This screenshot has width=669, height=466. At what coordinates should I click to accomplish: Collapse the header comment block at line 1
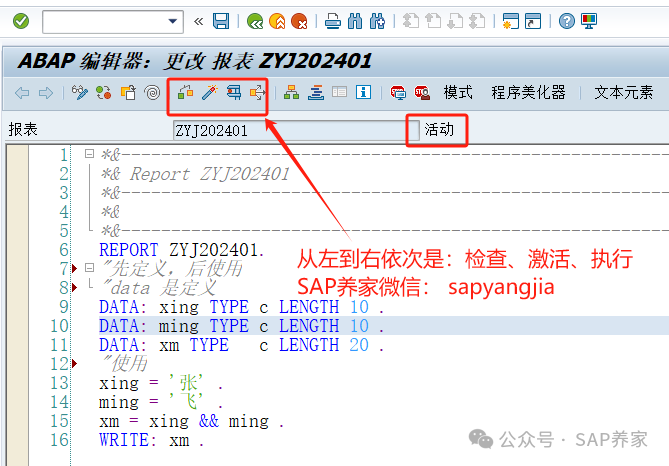point(89,153)
